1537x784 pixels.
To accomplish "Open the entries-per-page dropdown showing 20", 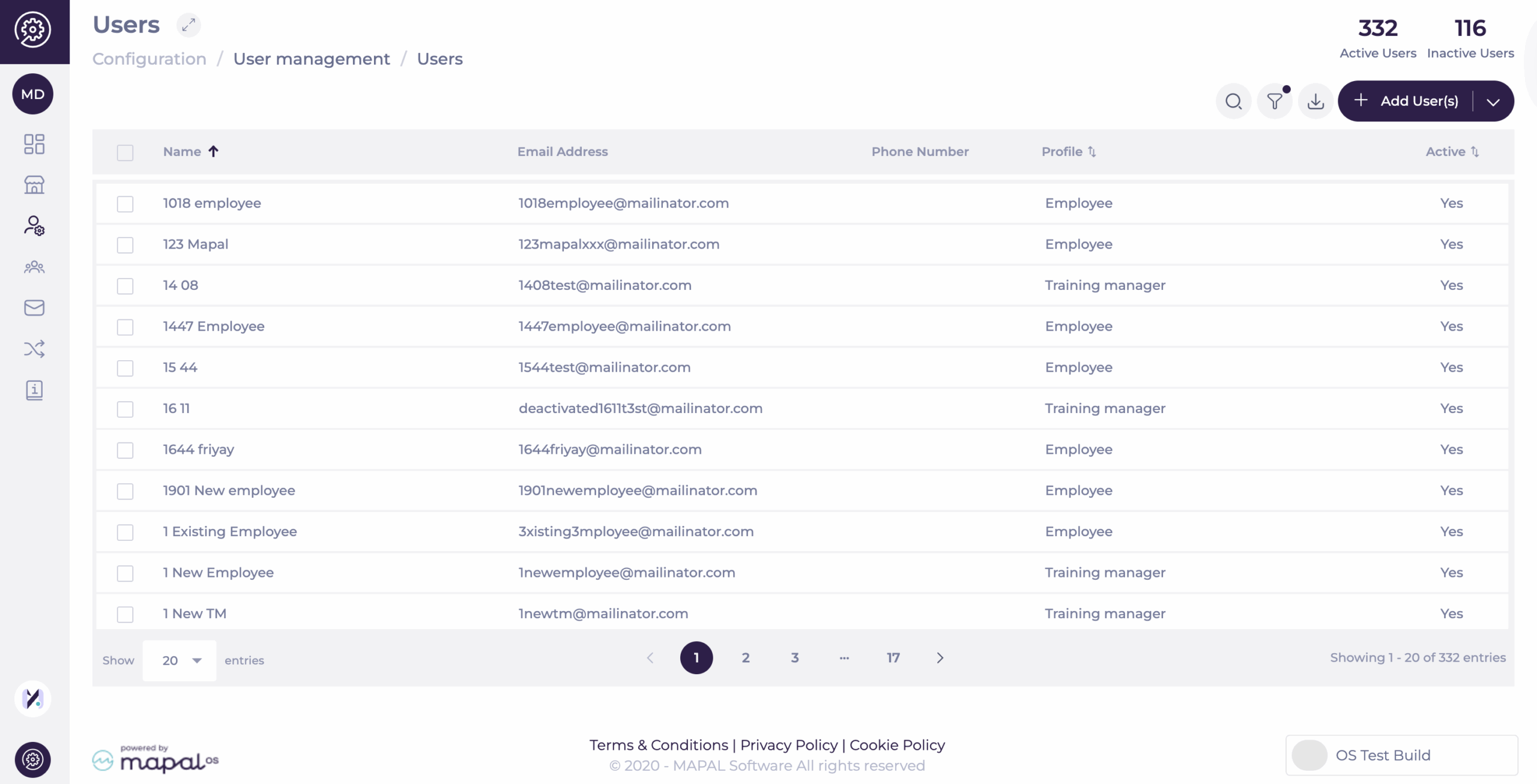I will pos(180,660).
